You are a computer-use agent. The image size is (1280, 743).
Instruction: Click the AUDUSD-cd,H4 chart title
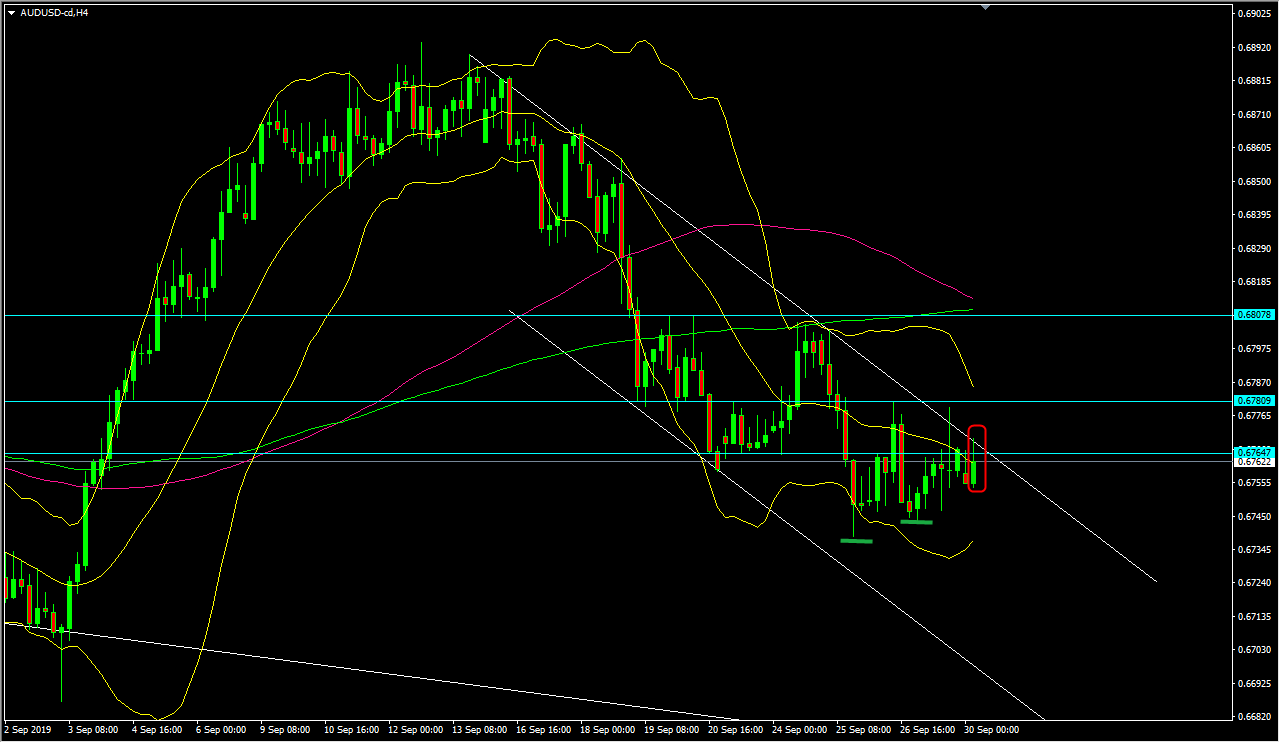54,13
